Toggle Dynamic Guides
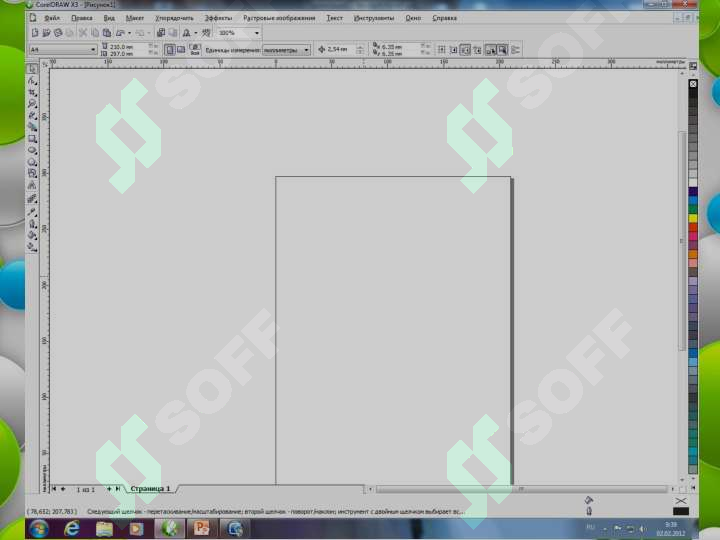The height and width of the screenshot is (540, 720). 477,50
